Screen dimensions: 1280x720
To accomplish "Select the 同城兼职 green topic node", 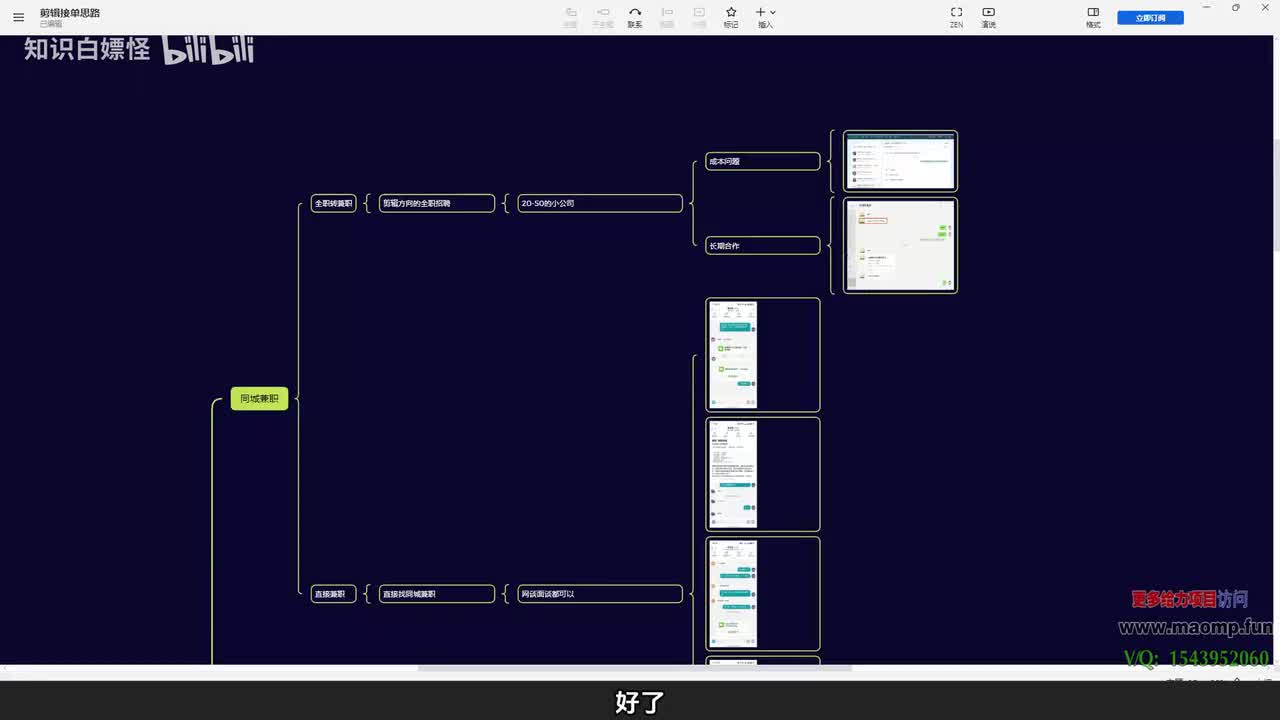I will (259, 399).
